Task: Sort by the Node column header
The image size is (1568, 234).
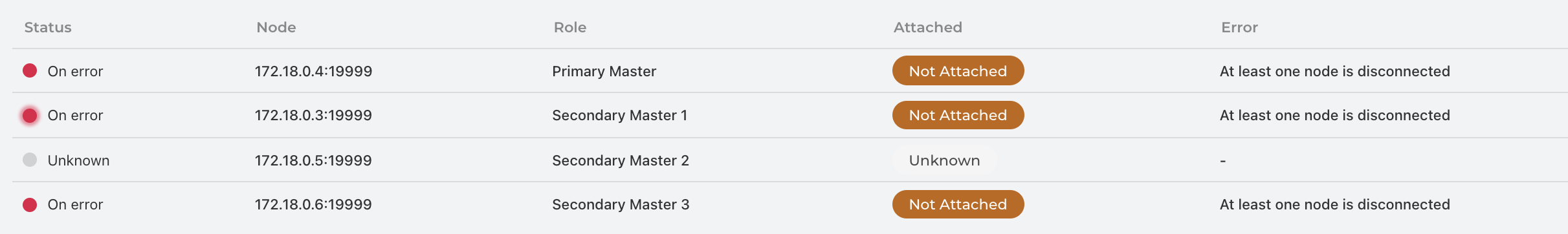Action: tap(276, 27)
